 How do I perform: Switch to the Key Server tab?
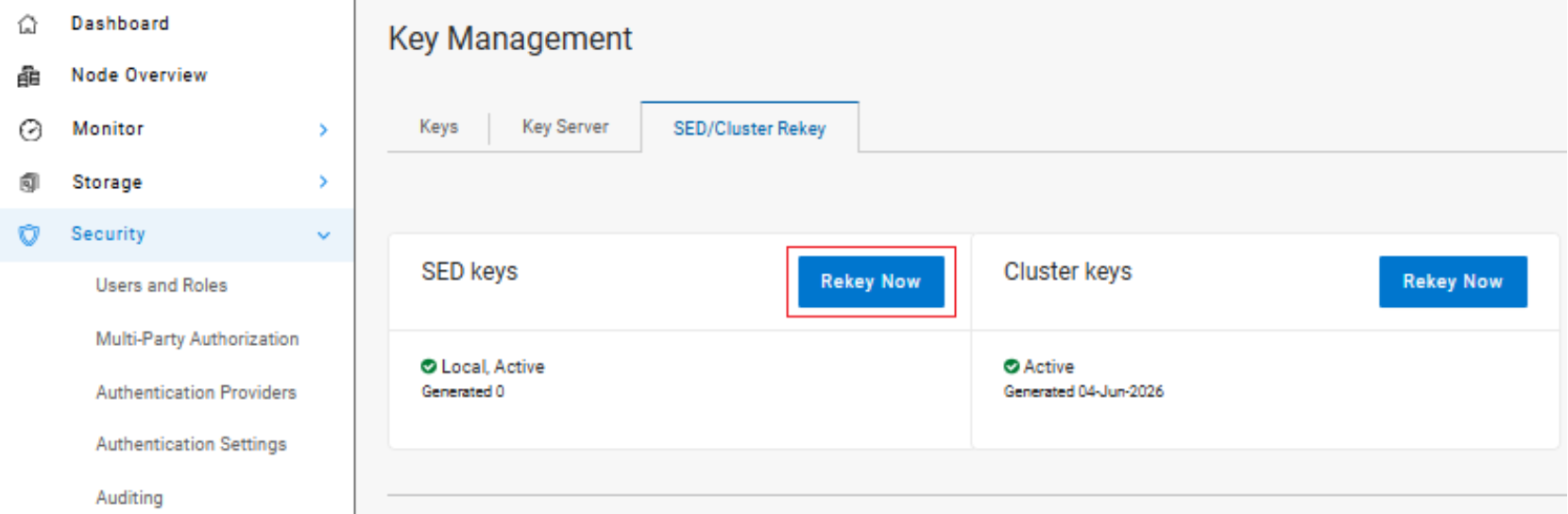[565, 127]
